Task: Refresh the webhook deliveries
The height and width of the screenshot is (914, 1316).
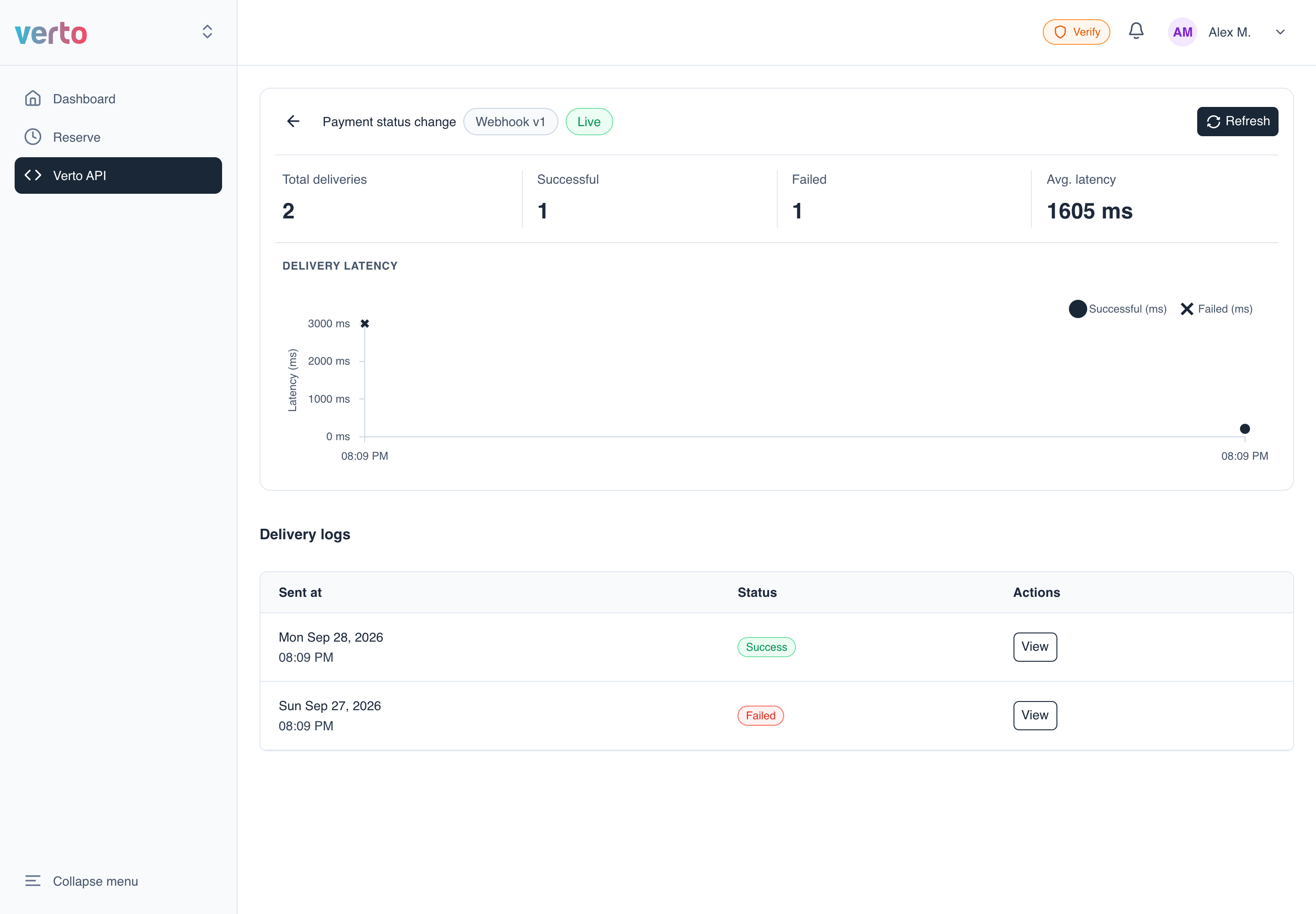Action: tap(1237, 122)
